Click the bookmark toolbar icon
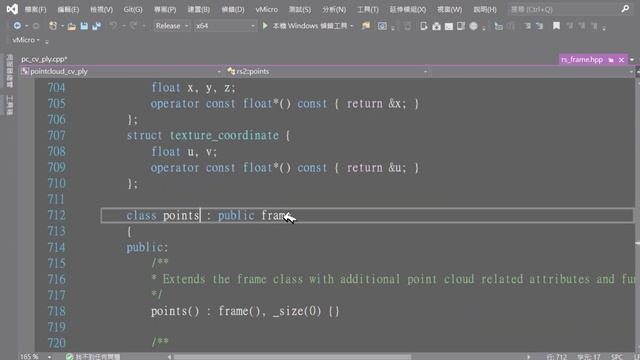 [556, 26]
